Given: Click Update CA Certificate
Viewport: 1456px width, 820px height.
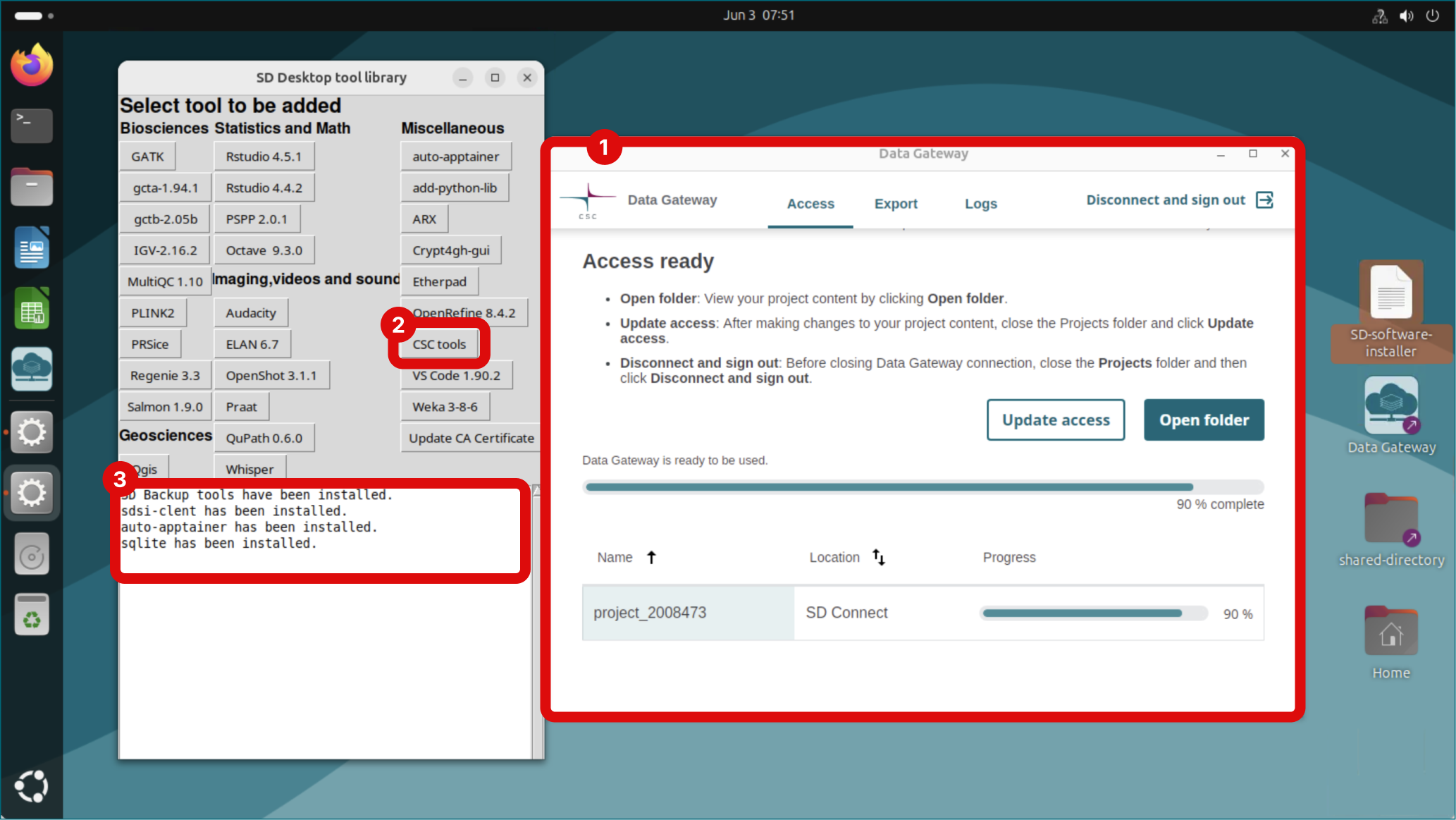Looking at the screenshot, I should click(x=471, y=438).
